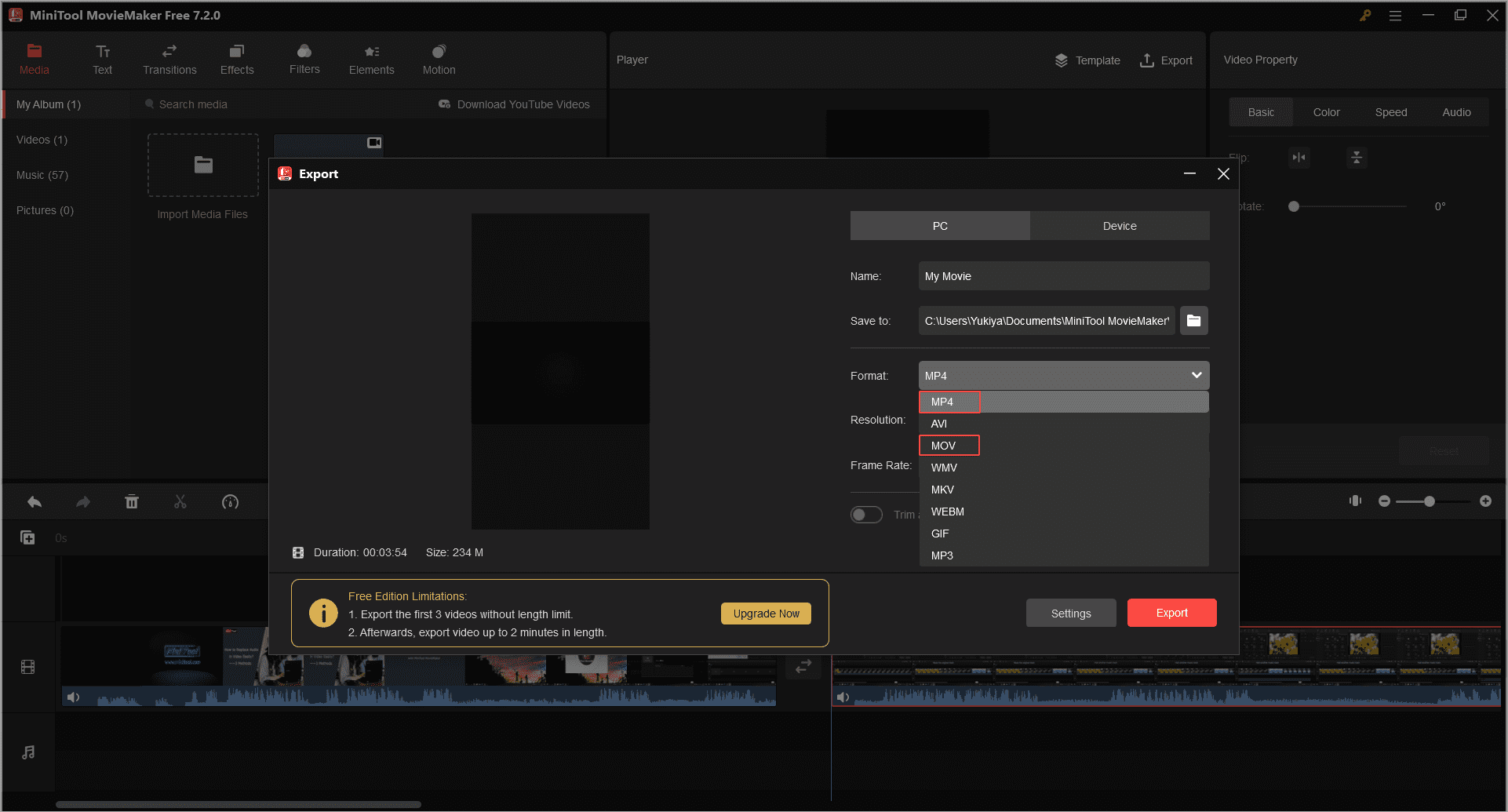Screen dimensions: 1508x812
Task: Open the Motion library
Action: click(439, 60)
